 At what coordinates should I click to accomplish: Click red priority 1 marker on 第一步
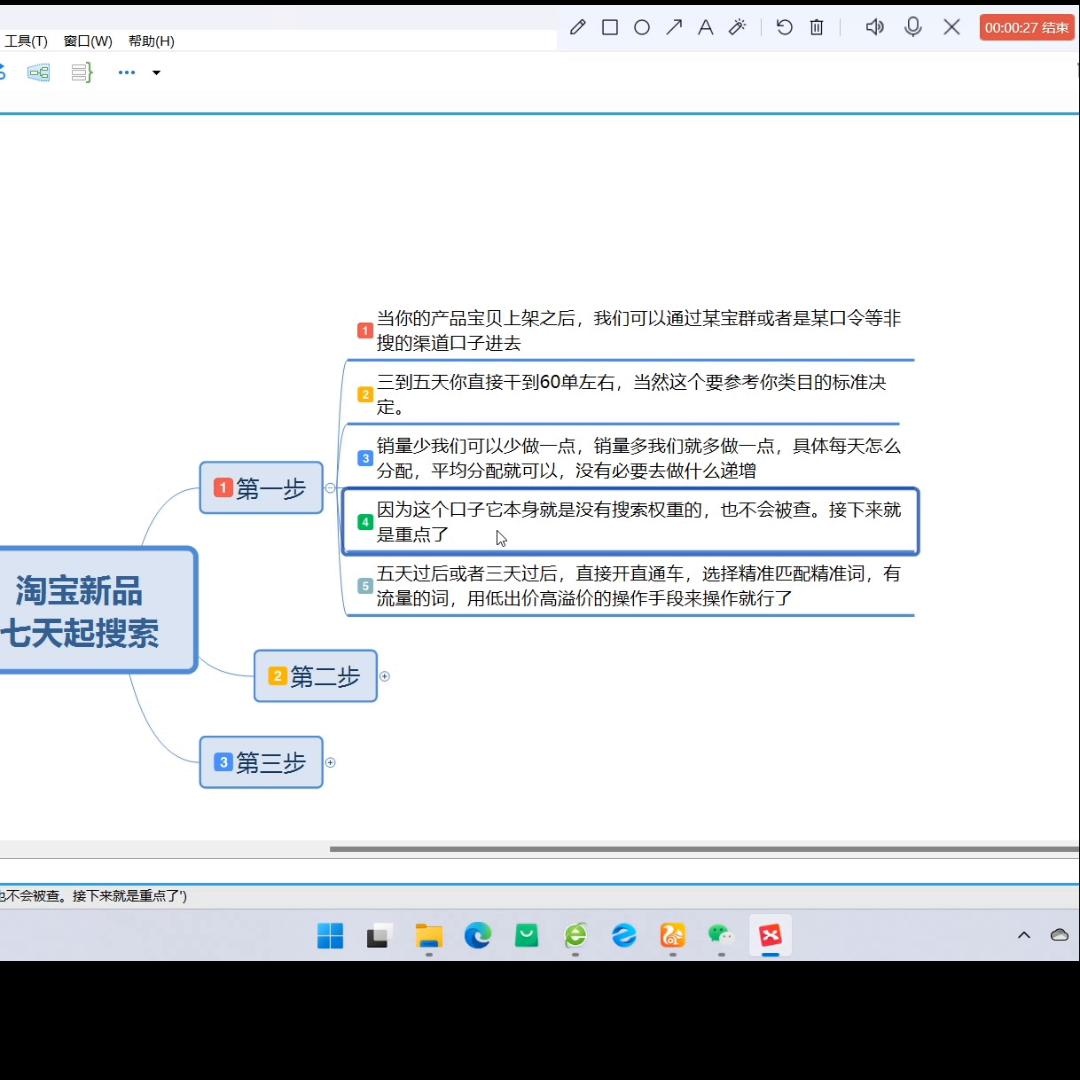223,488
